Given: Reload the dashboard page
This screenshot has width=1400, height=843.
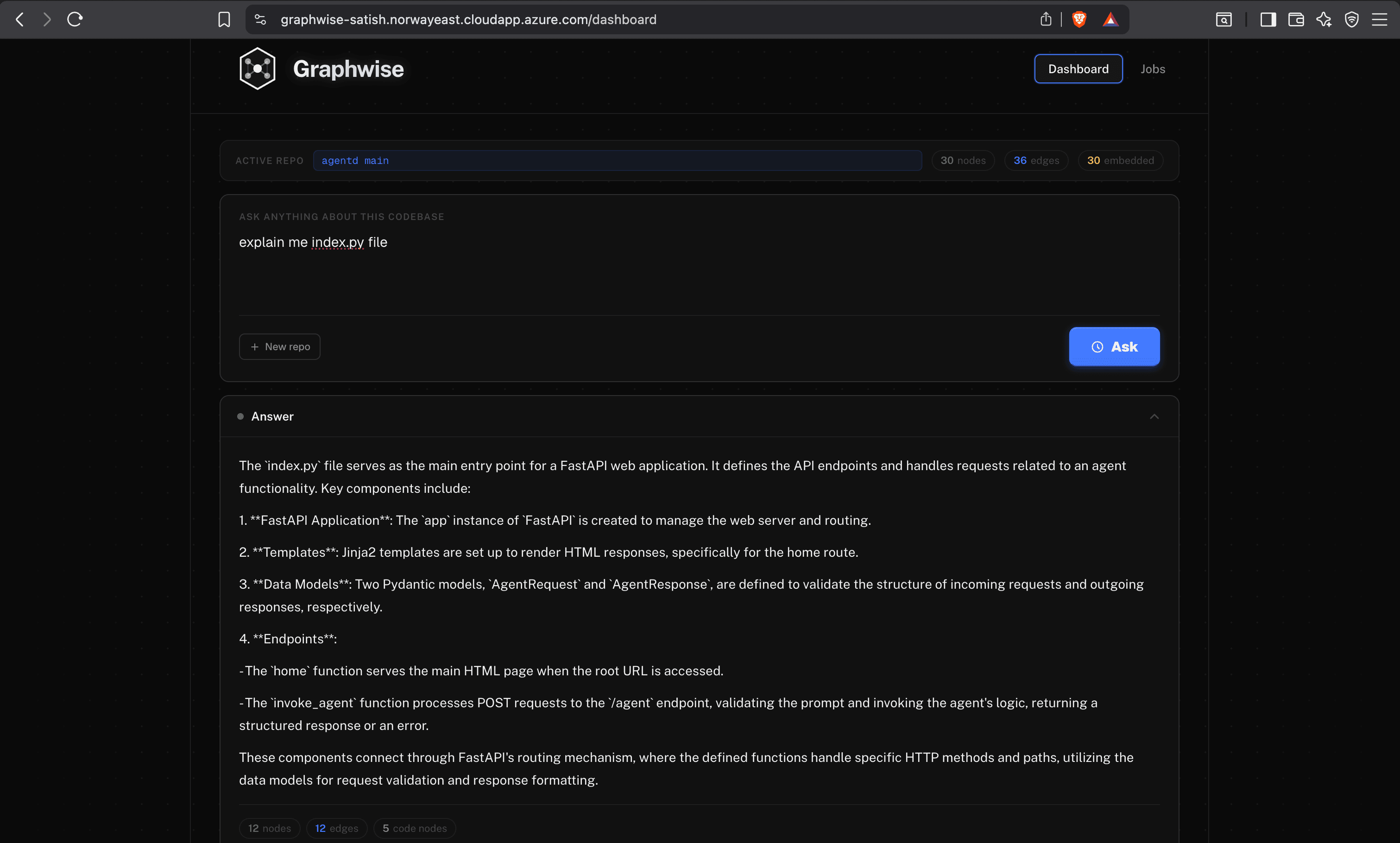Looking at the screenshot, I should click(x=75, y=19).
